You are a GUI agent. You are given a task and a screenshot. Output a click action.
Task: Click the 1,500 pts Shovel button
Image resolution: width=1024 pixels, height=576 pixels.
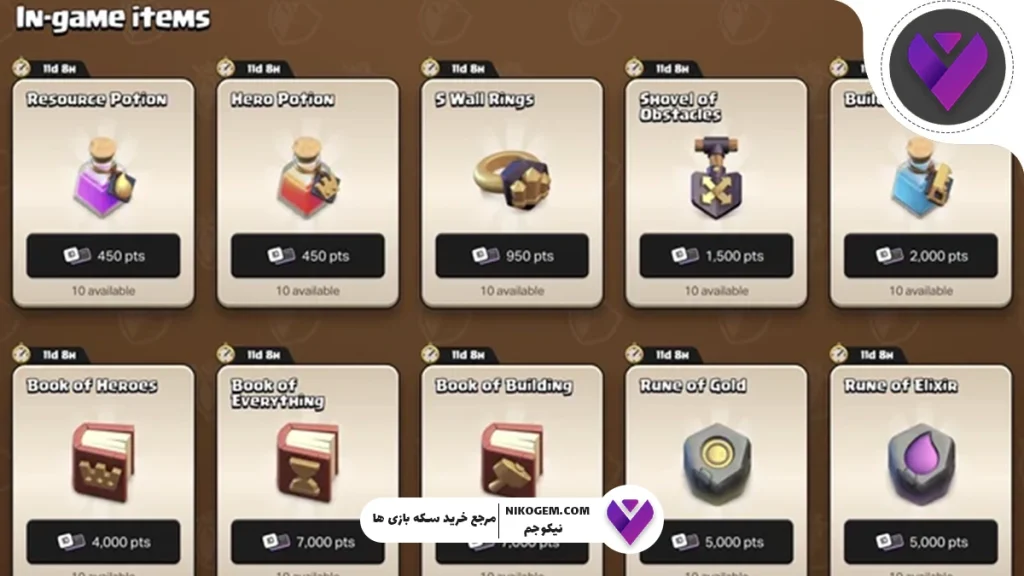click(716, 255)
